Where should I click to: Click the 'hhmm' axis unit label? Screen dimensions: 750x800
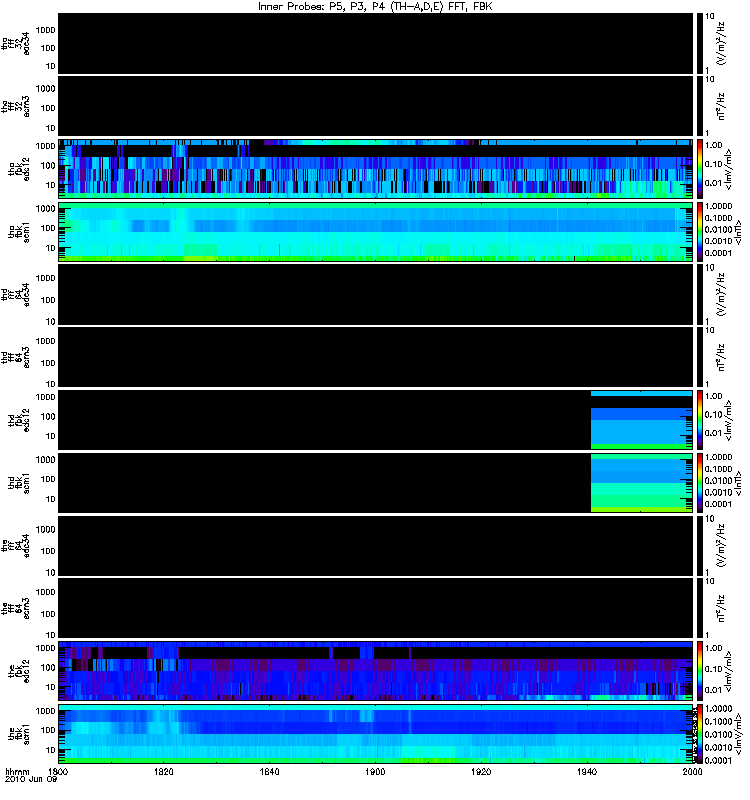pos(17,771)
